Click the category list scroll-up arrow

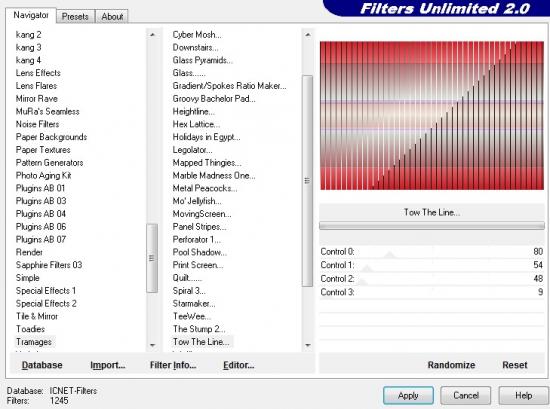[x=152, y=35]
